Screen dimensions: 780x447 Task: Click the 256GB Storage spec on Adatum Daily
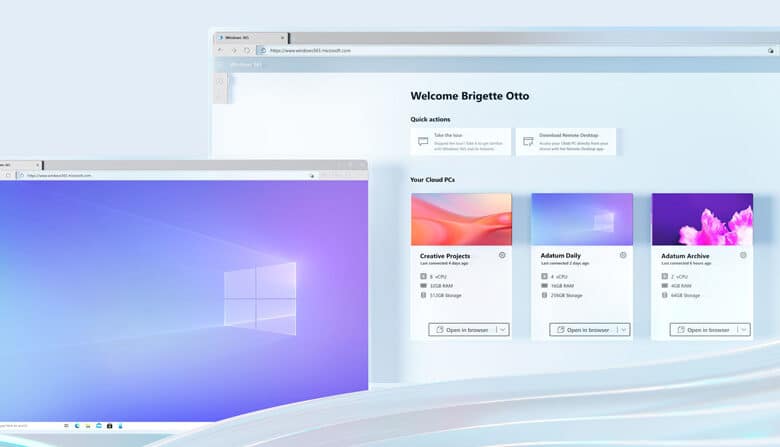(562, 295)
